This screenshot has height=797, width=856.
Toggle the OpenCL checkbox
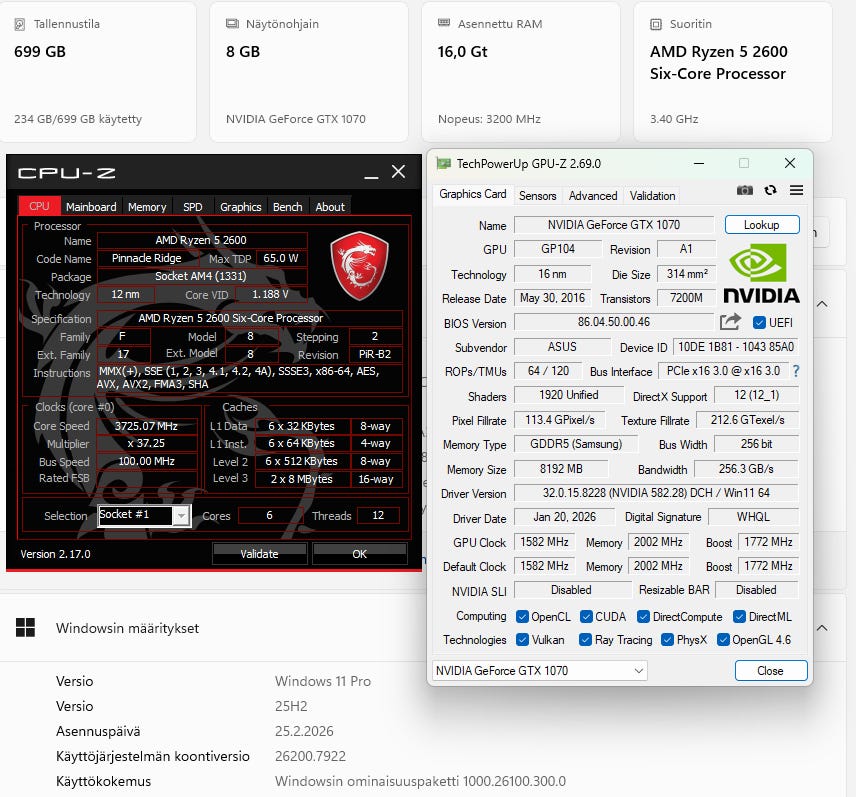522,616
